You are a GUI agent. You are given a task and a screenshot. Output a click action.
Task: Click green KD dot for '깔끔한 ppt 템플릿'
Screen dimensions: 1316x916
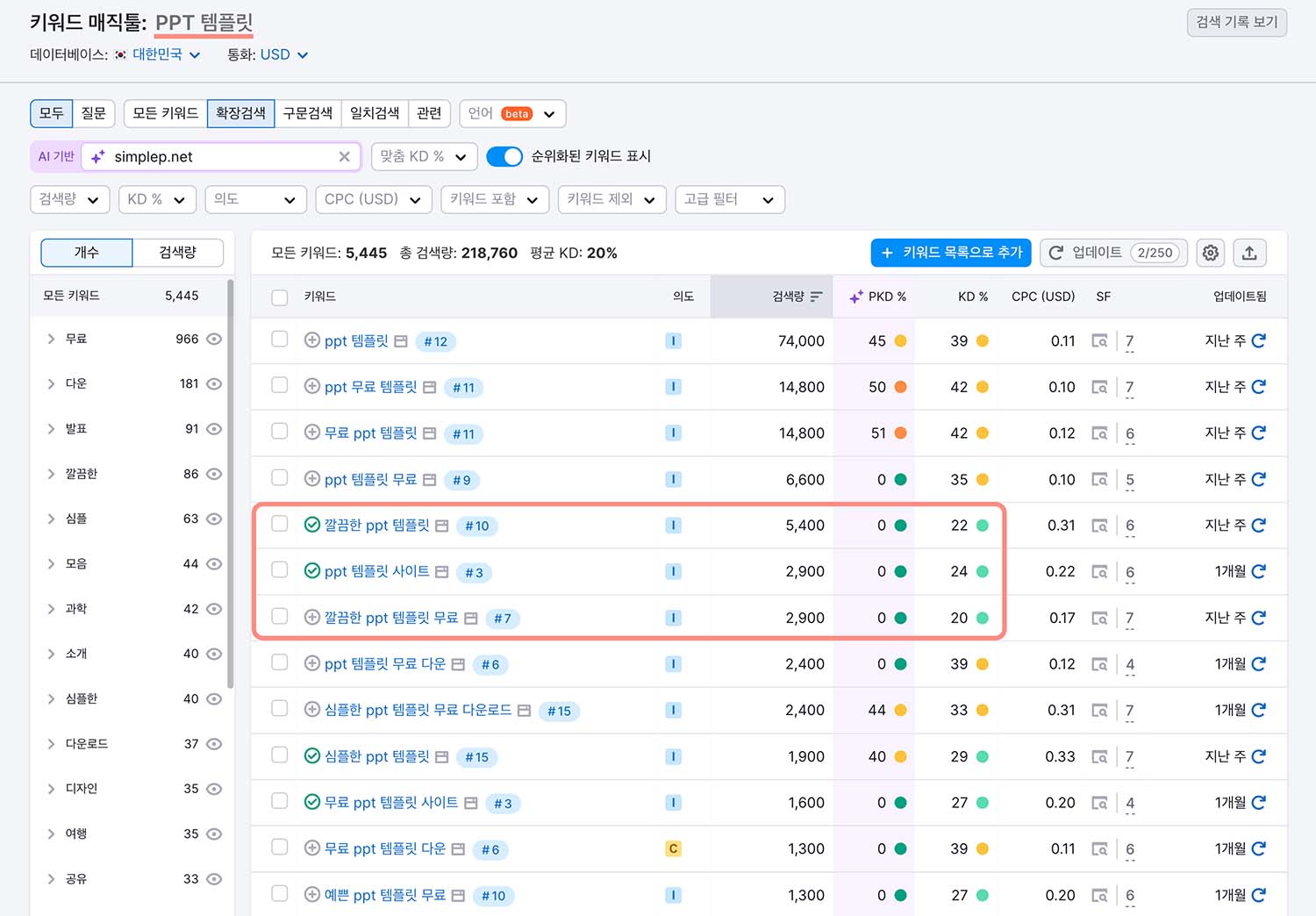(983, 526)
